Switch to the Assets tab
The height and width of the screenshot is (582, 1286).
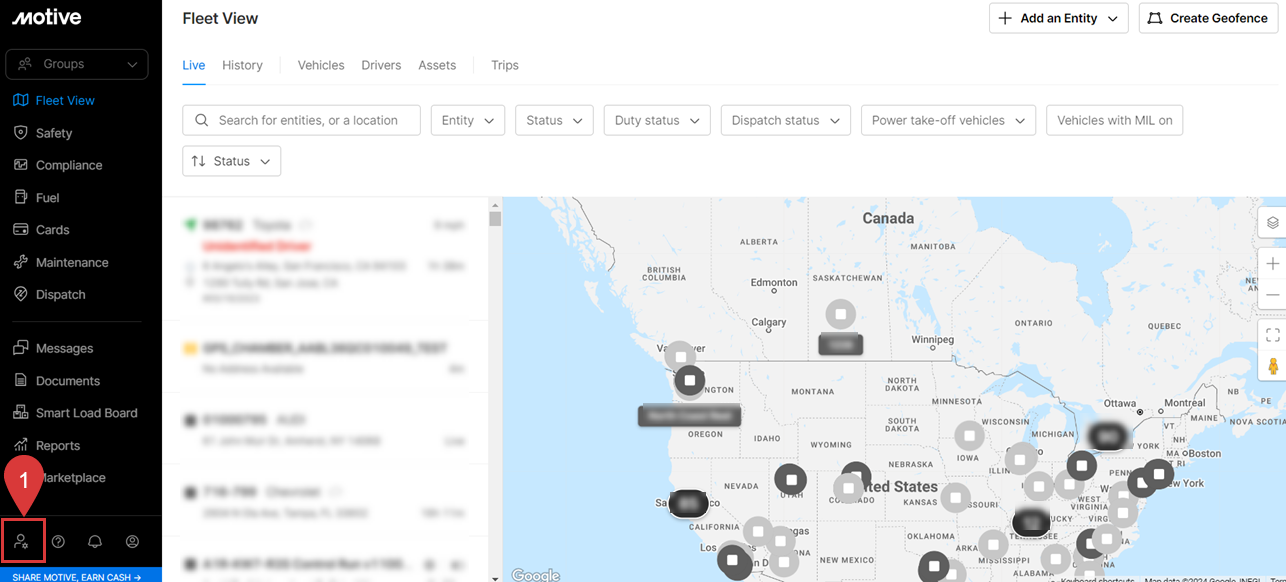click(x=437, y=65)
